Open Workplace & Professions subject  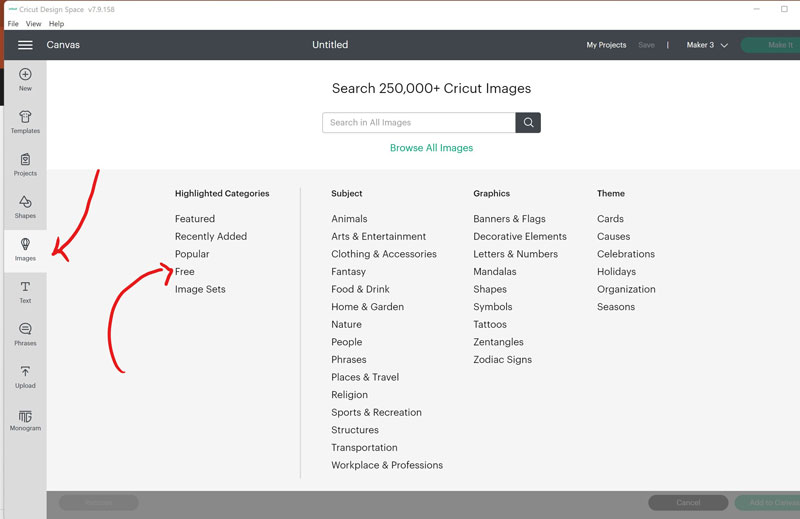pos(387,465)
